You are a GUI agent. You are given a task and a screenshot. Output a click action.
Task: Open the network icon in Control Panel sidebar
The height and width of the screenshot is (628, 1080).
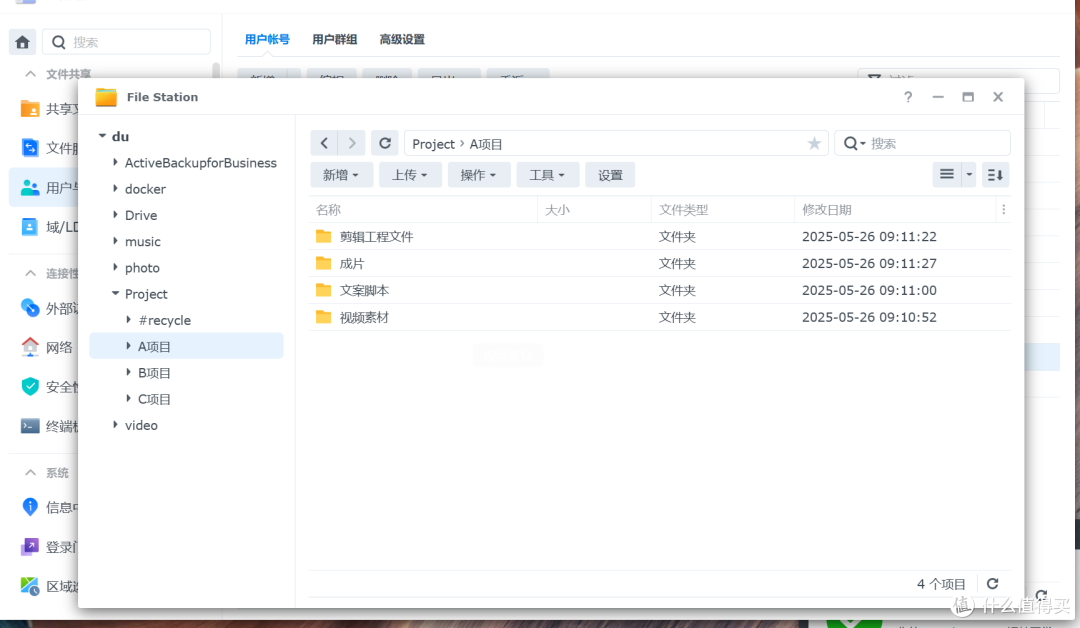pyautogui.click(x=30, y=346)
